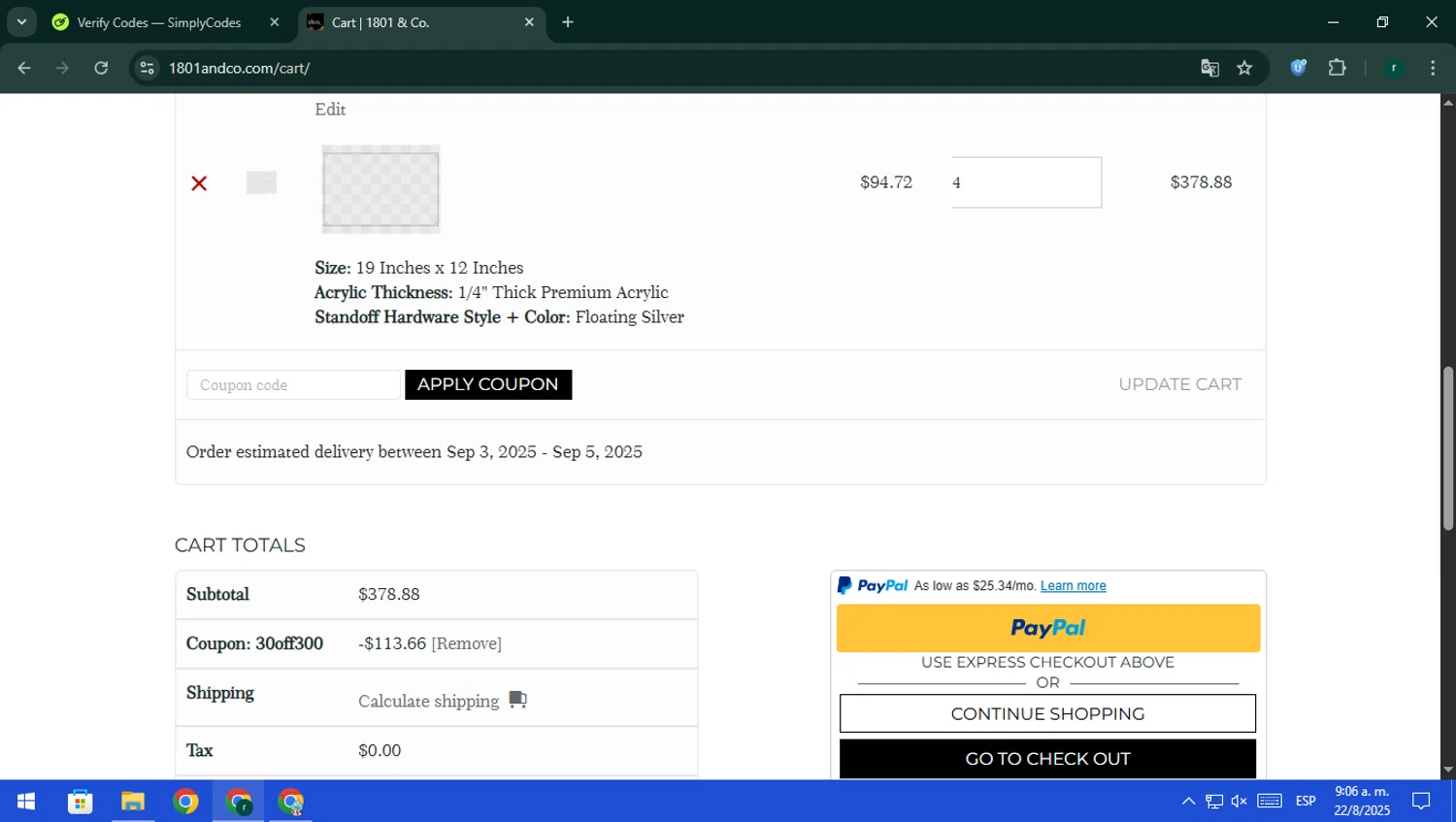Open PayPal Learn more link
Viewport: 1456px width, 822px height.
coord(1073,586)
